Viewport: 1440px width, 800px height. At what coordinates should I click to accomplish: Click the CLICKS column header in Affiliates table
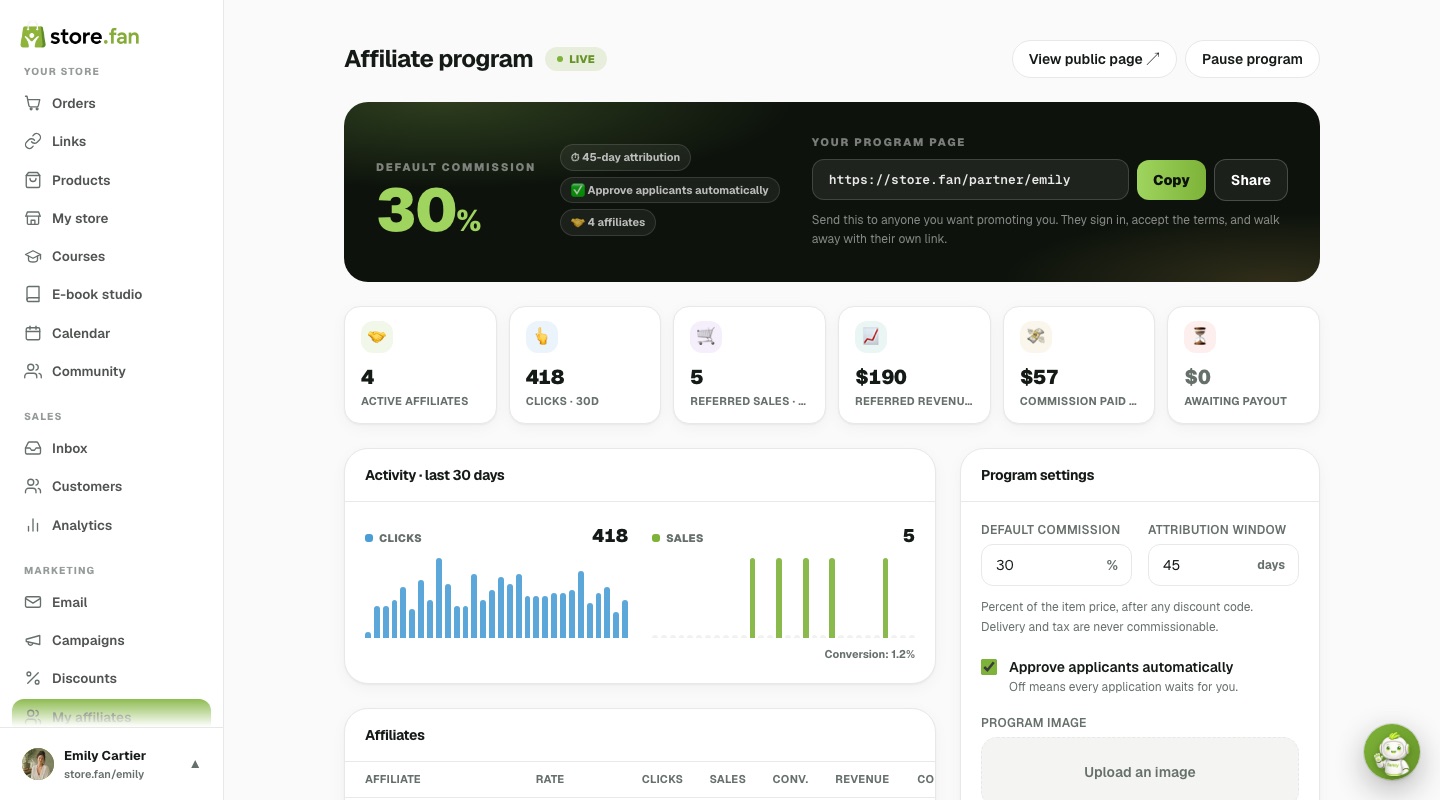click(x=662, y=779)
